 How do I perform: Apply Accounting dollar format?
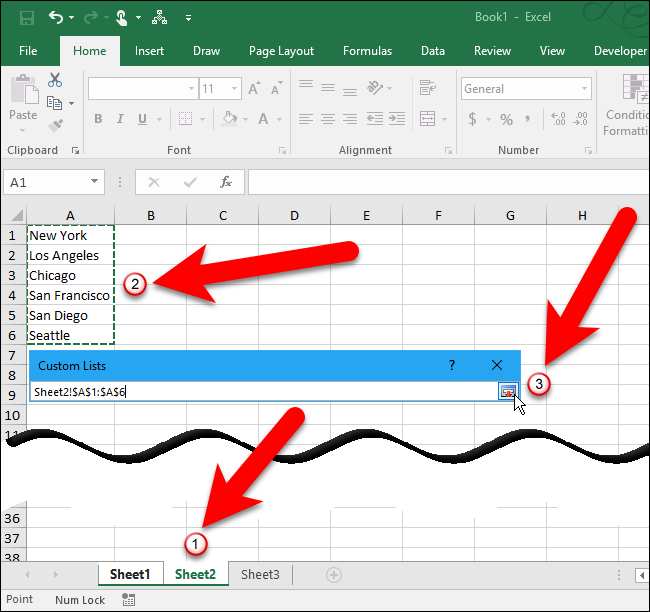click(472, 119)
